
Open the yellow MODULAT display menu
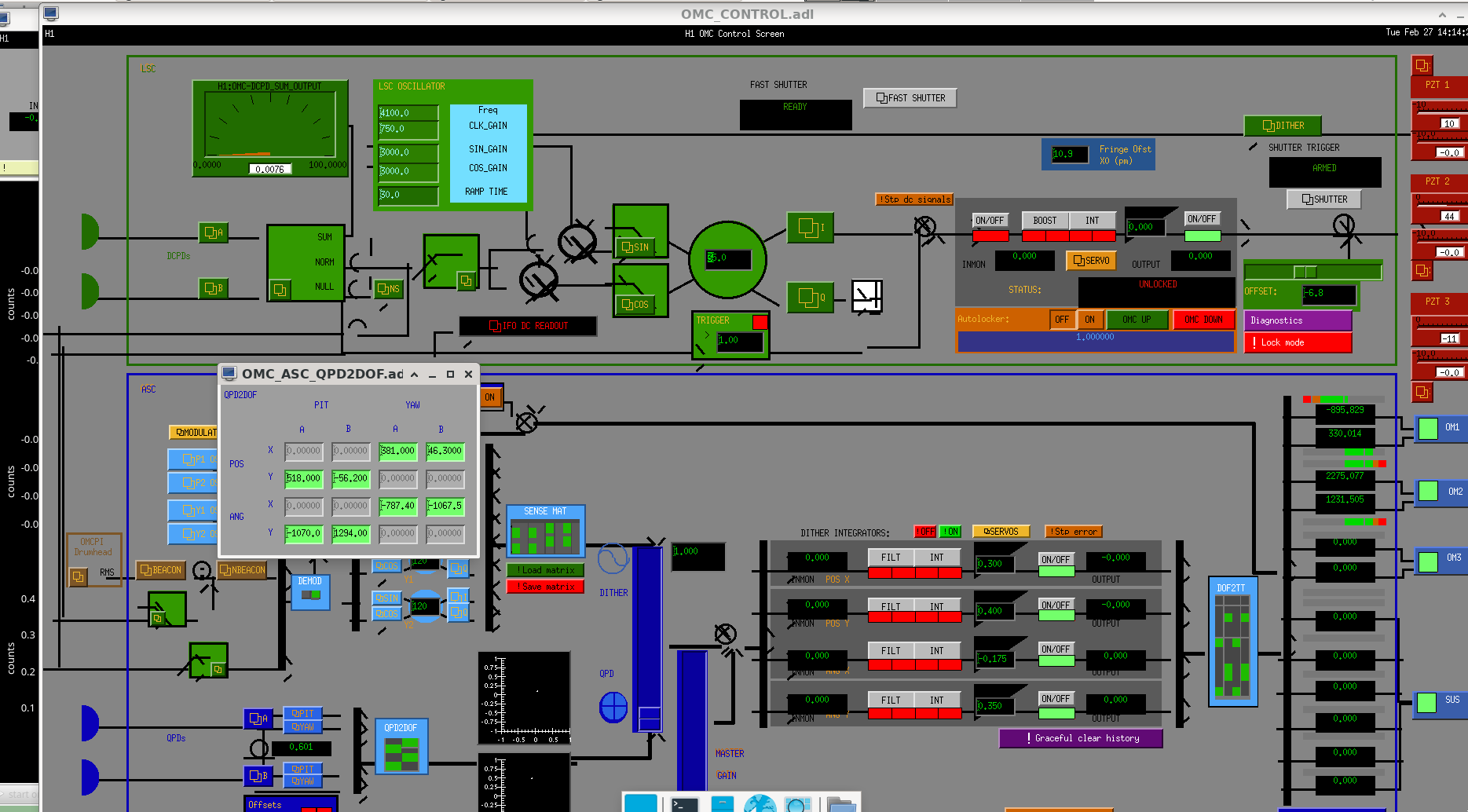point(193,433)
